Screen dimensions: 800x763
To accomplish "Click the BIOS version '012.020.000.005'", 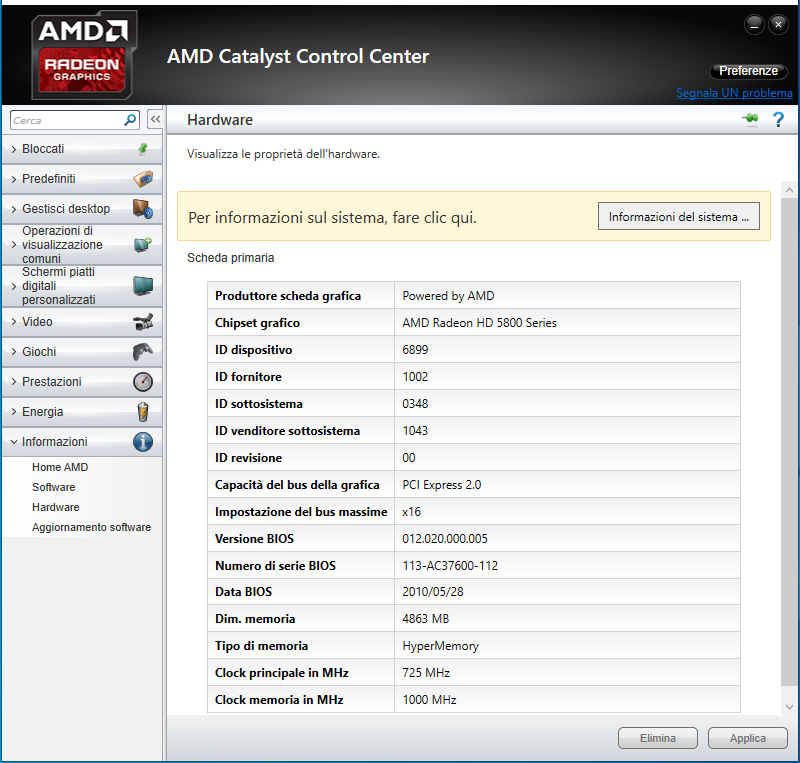I will pos(445,538).
